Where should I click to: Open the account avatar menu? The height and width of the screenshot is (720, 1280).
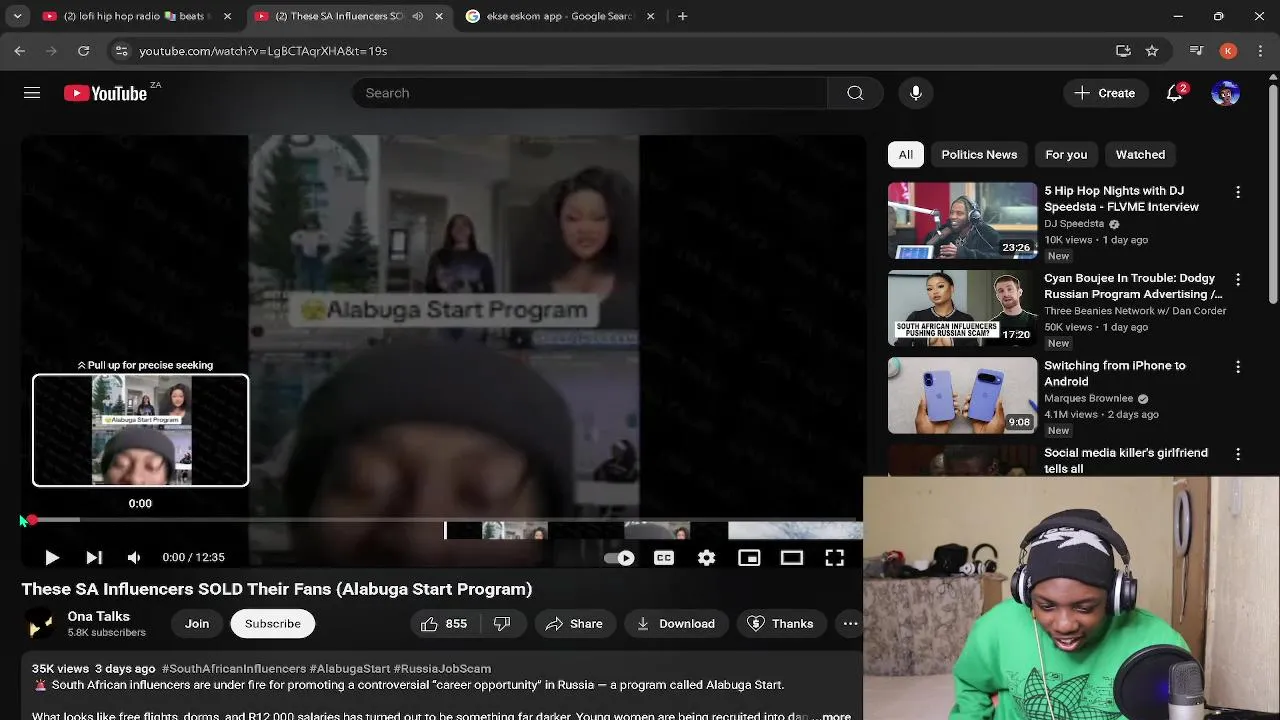tap(1225, 93)
